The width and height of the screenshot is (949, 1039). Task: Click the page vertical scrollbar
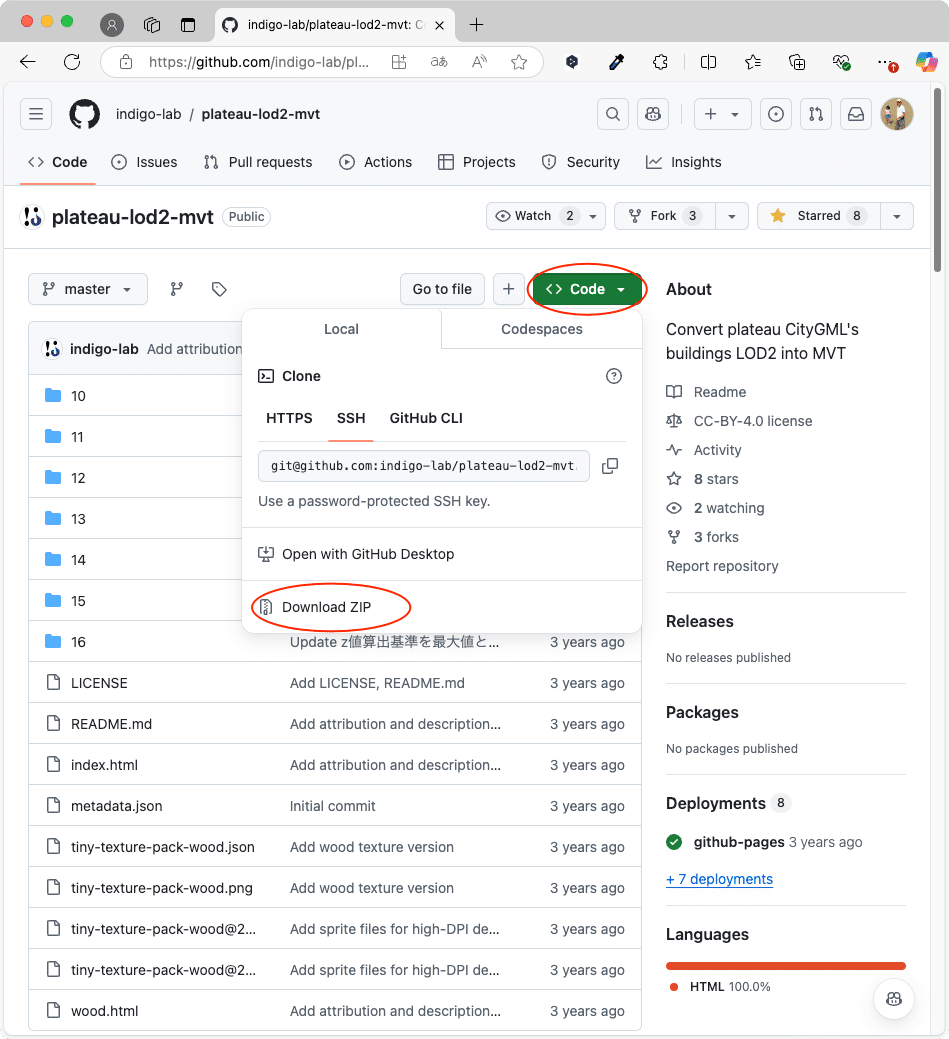937,179
